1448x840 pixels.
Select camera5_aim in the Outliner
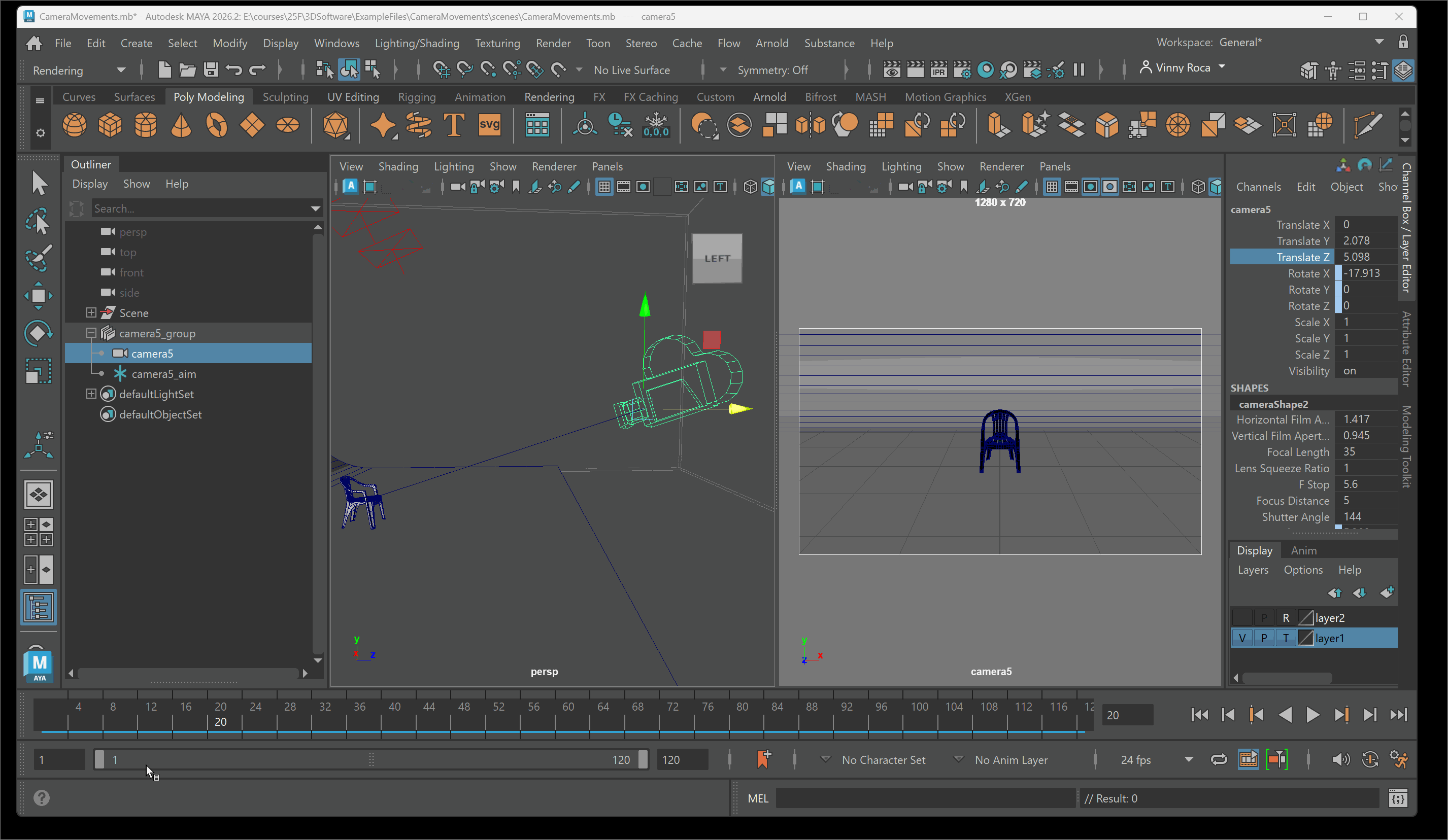(164, 374)
